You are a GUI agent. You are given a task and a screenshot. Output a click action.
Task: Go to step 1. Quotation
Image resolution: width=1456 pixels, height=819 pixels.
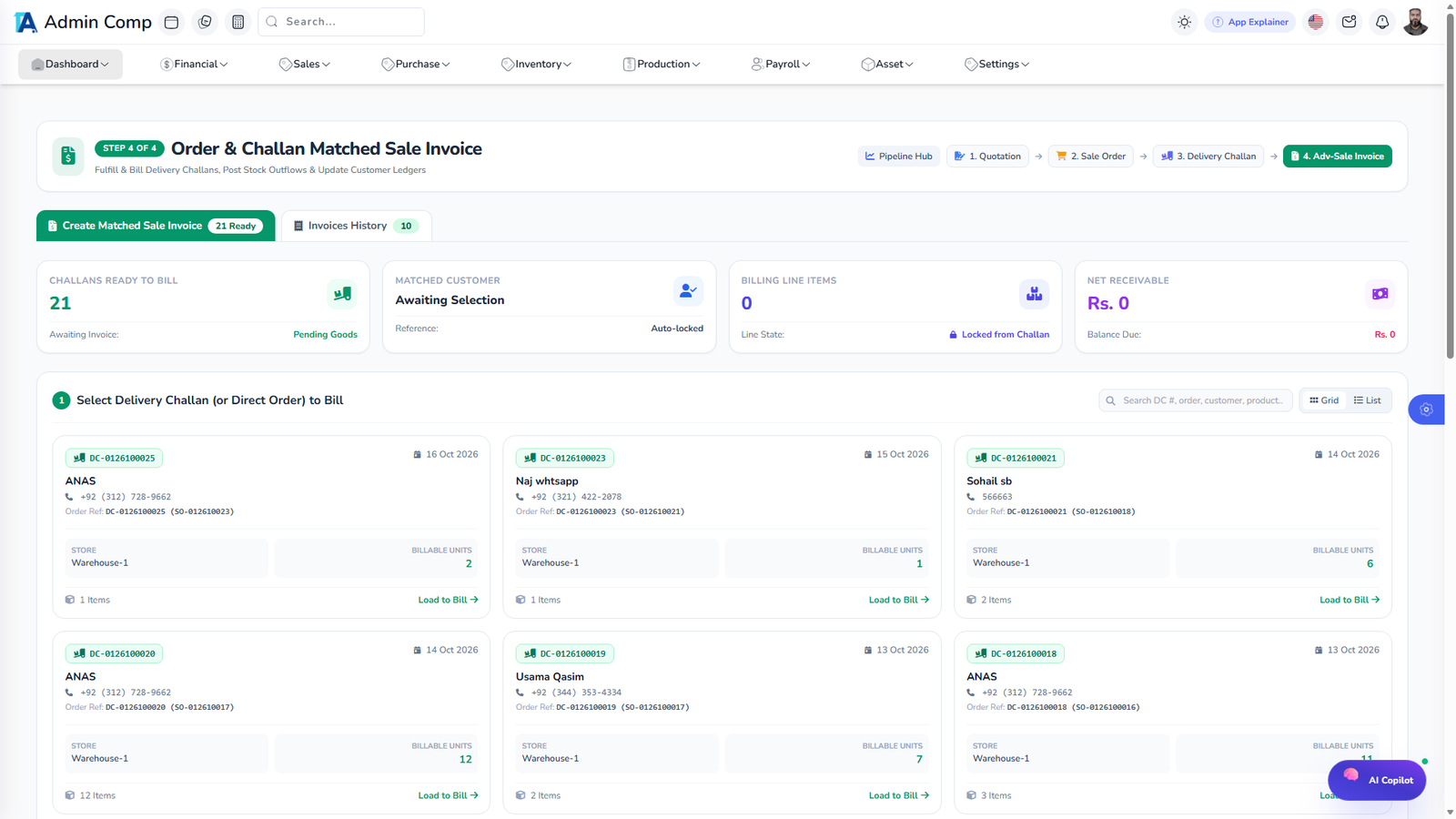987,157
